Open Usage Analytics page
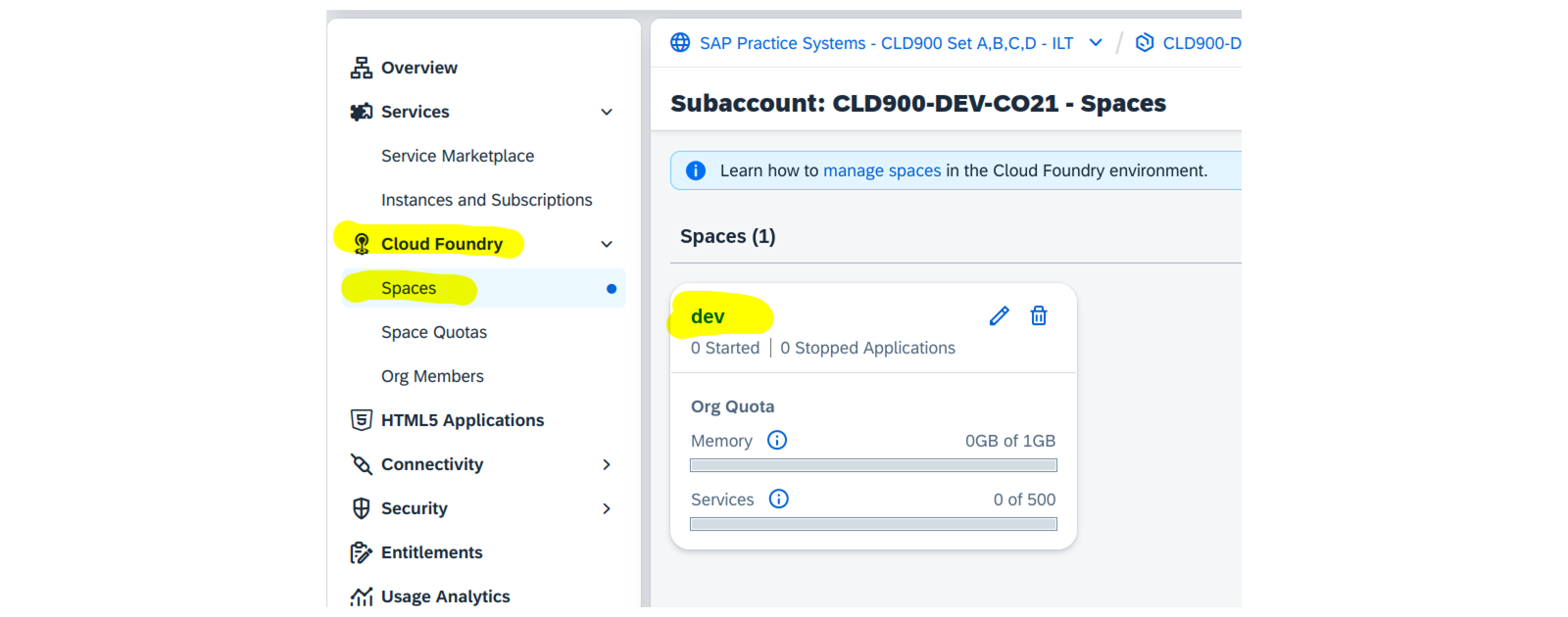The image size is (1568, 617). tap(446, 596)
